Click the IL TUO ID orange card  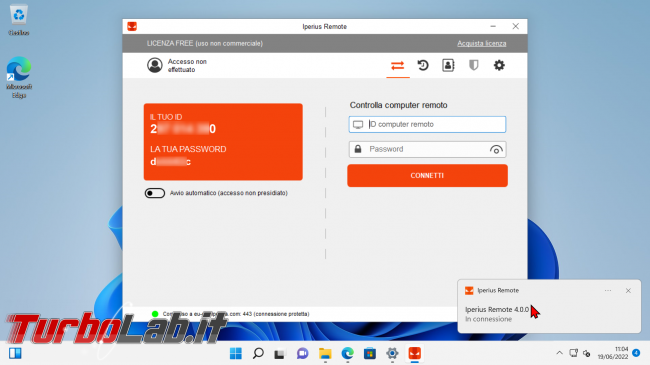click(x=223, y=142)
